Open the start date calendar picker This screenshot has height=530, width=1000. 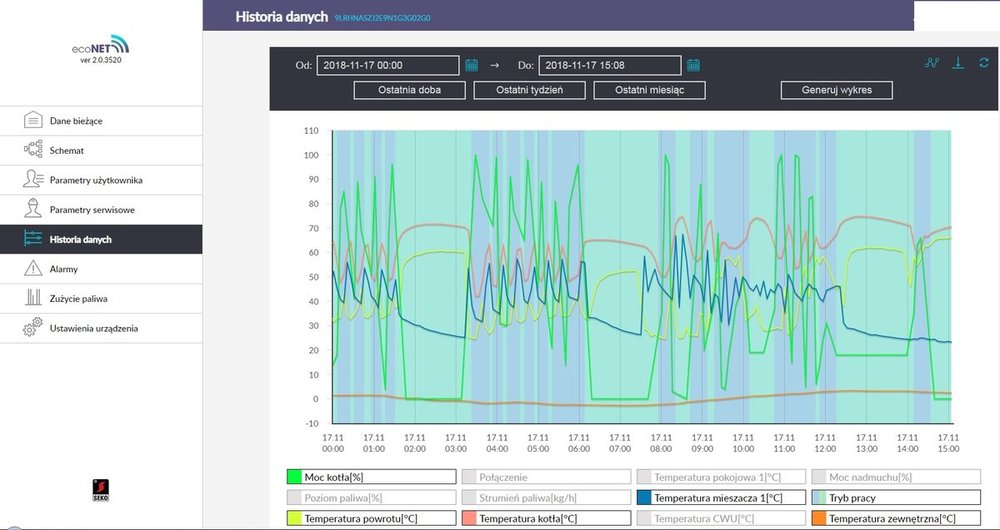(x=472, y=65)
